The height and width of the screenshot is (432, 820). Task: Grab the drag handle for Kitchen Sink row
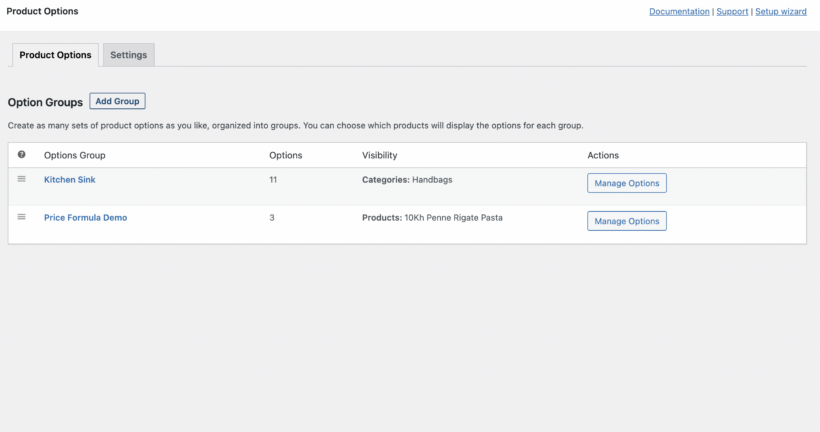pos(22,179)
